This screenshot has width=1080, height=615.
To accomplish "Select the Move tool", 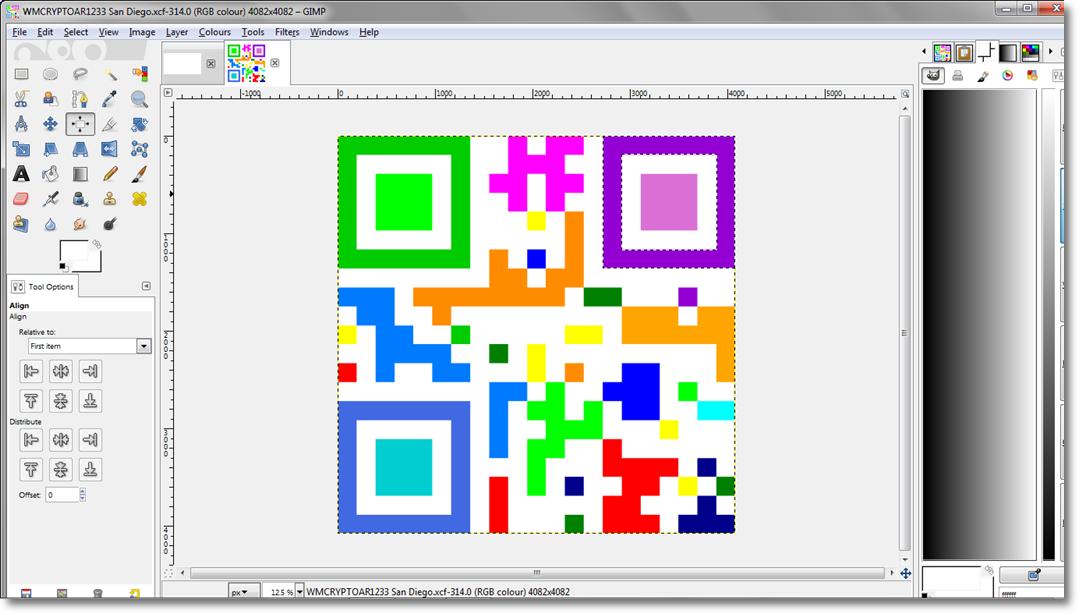I will coord(50,124).
